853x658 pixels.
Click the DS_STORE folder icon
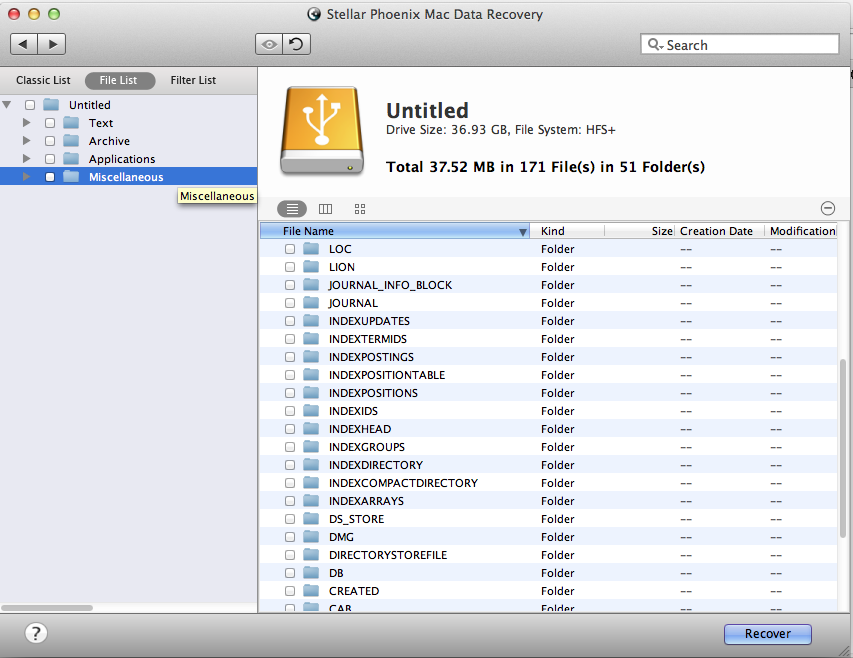click(311, 518)
